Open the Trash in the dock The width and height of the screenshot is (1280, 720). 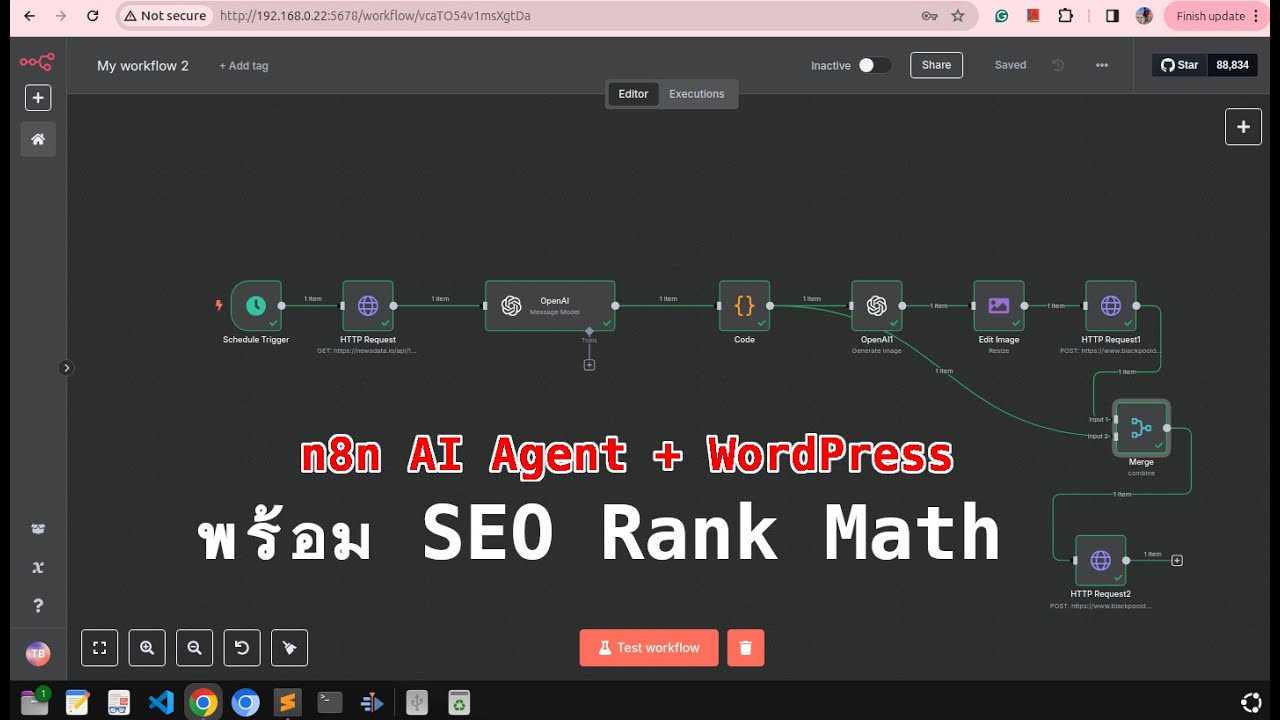coord(459,703)
